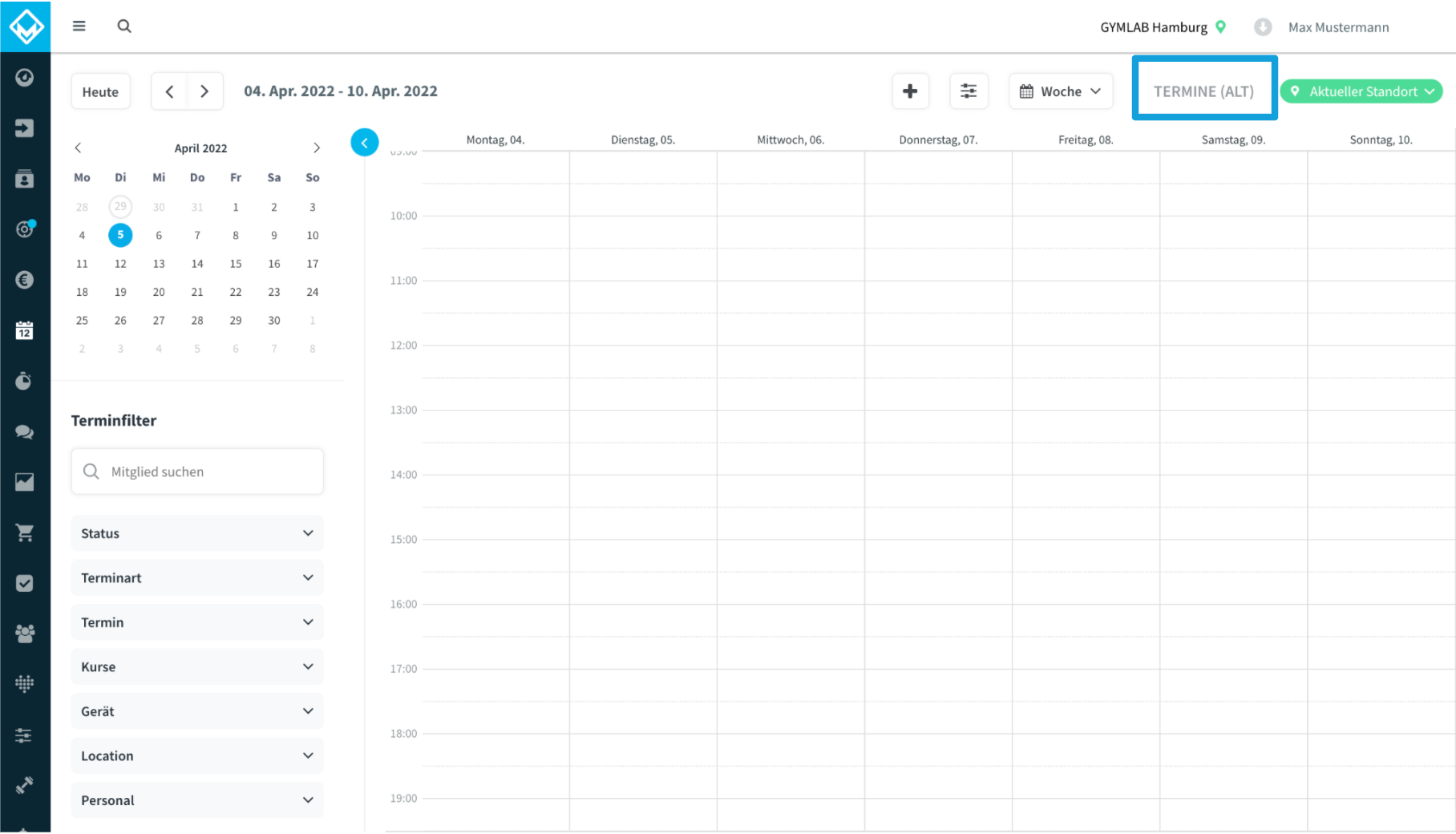Click the Mitglied suchen search field

coord(197,472)
